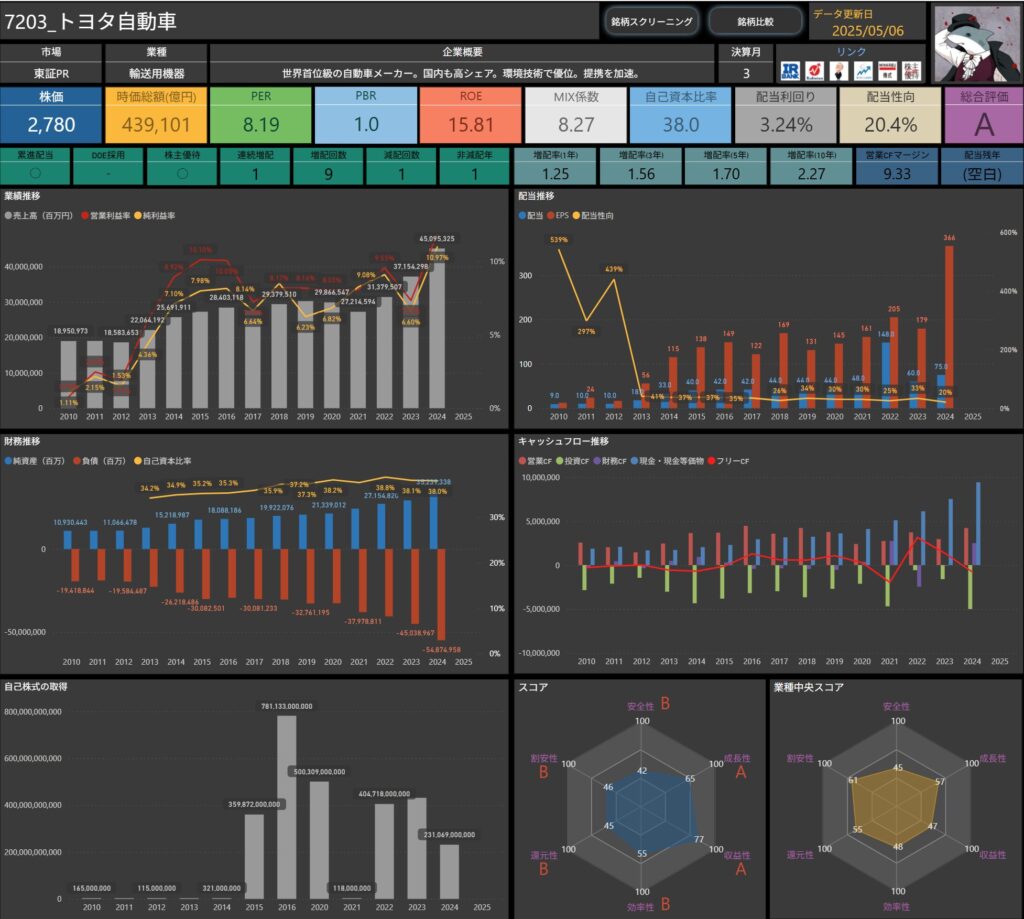The width and height of the screenshot is (1024, 919).
Task: Open the IR BANK link icon
Action: (x=790, y=71)
